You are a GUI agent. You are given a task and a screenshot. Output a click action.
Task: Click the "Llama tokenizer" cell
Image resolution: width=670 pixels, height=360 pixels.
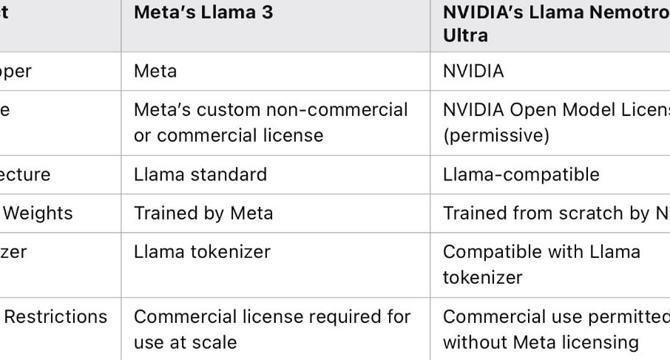tap(276, 265)
